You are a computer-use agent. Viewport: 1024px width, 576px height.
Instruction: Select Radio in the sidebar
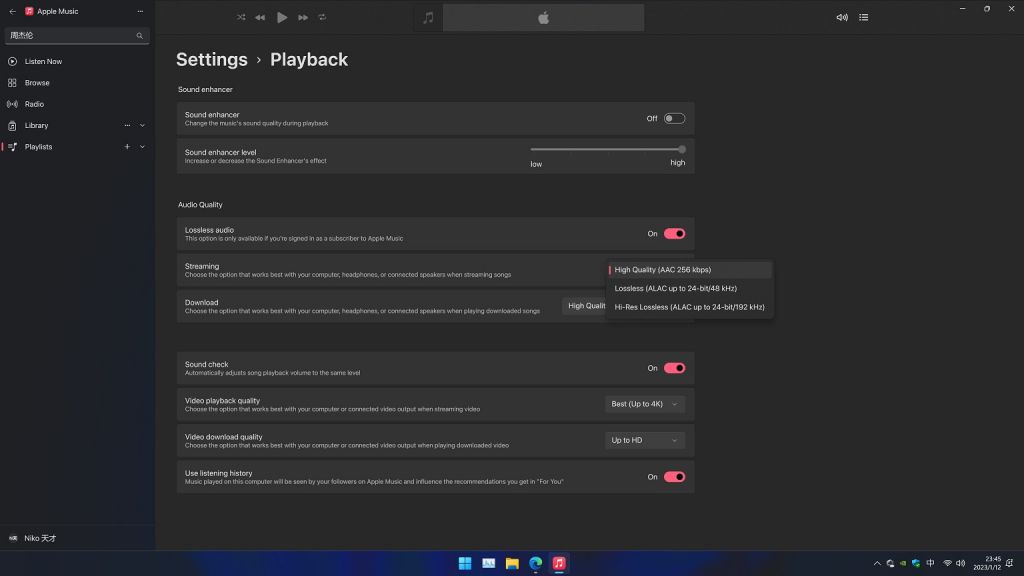tap(34, 104)
